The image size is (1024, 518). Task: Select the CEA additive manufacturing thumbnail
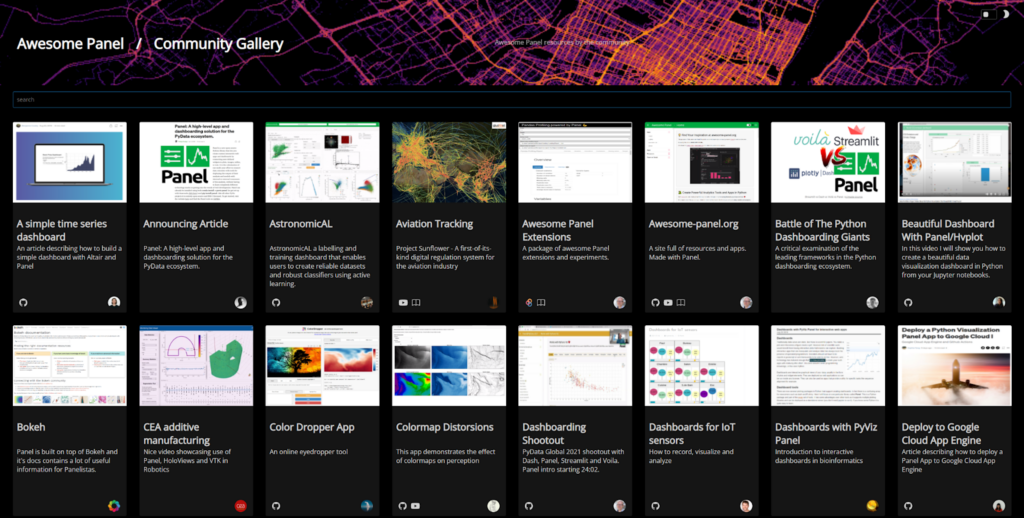click(x=195, y=365)
